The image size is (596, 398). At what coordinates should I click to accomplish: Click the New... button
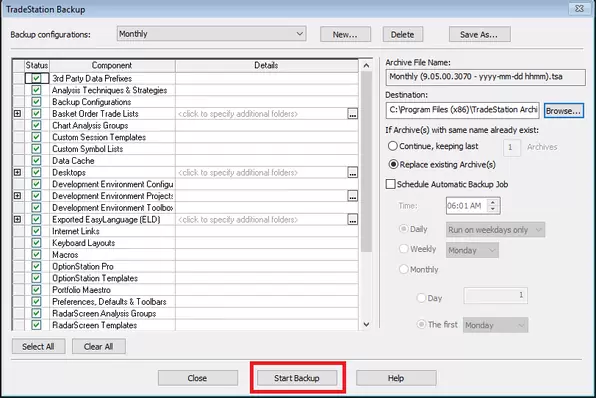pyautogui.click(x=345, y=35)
